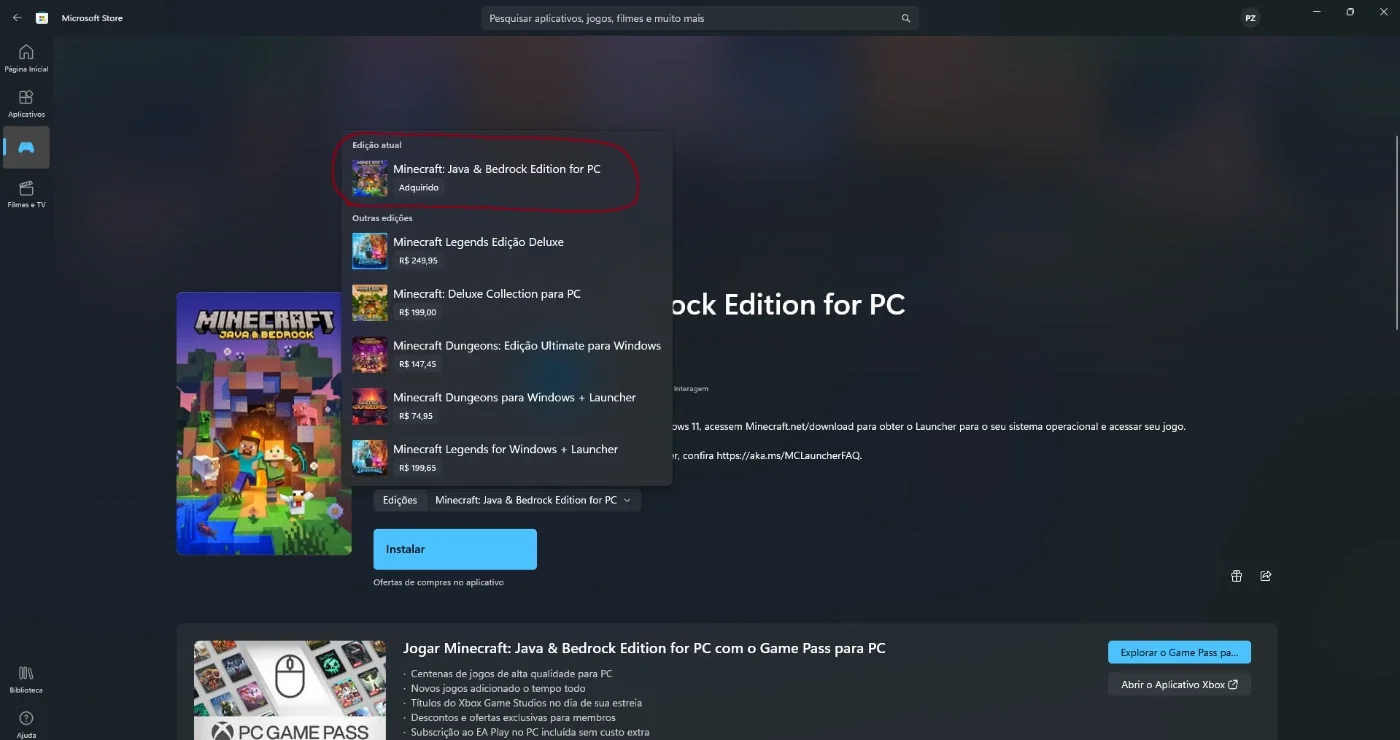Click Explorar o Game Pass button
The height and width of the screenshot is (740, 1400).
click(1179, 652)
